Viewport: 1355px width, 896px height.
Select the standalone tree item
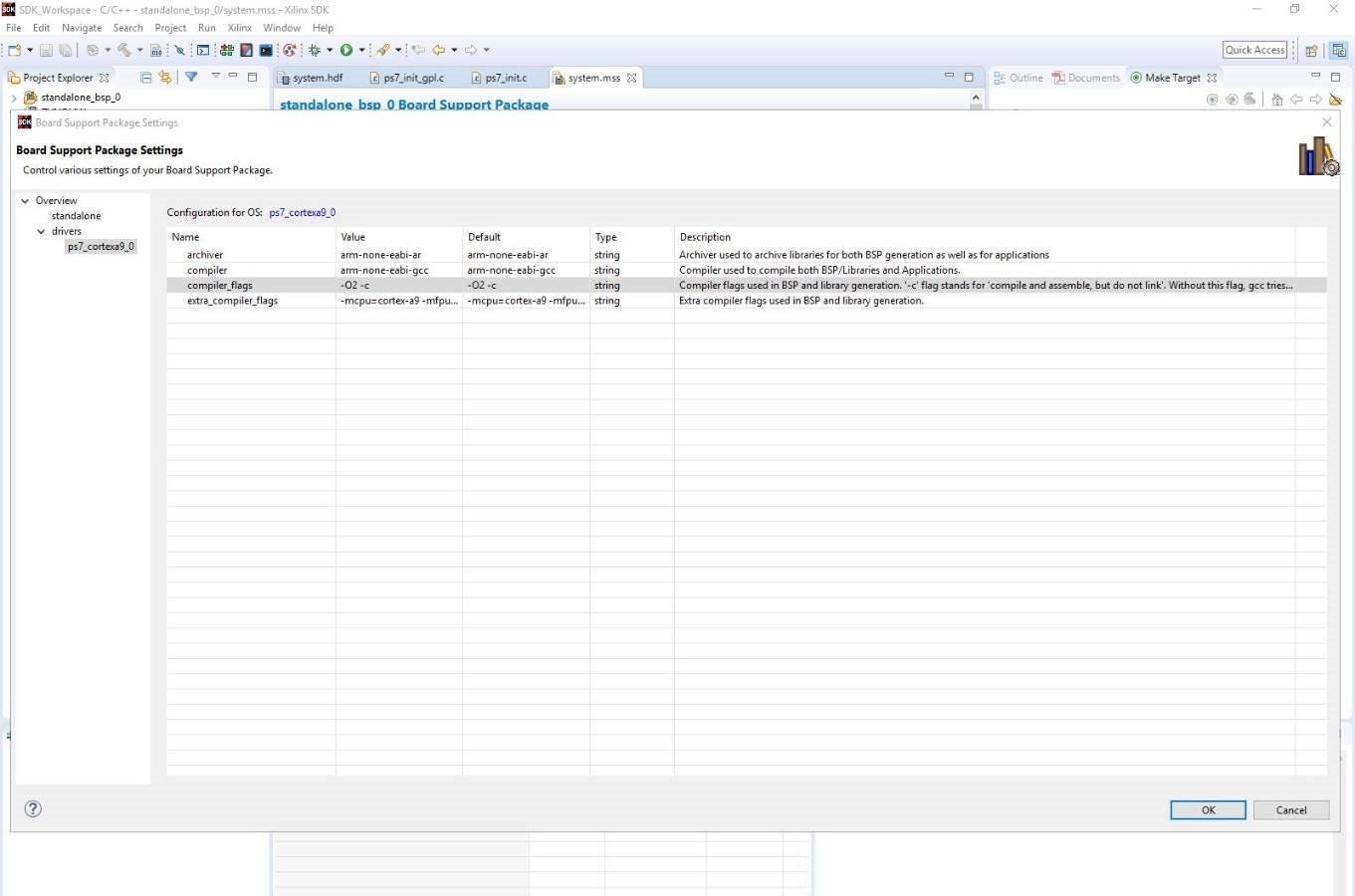click(76, 216)
